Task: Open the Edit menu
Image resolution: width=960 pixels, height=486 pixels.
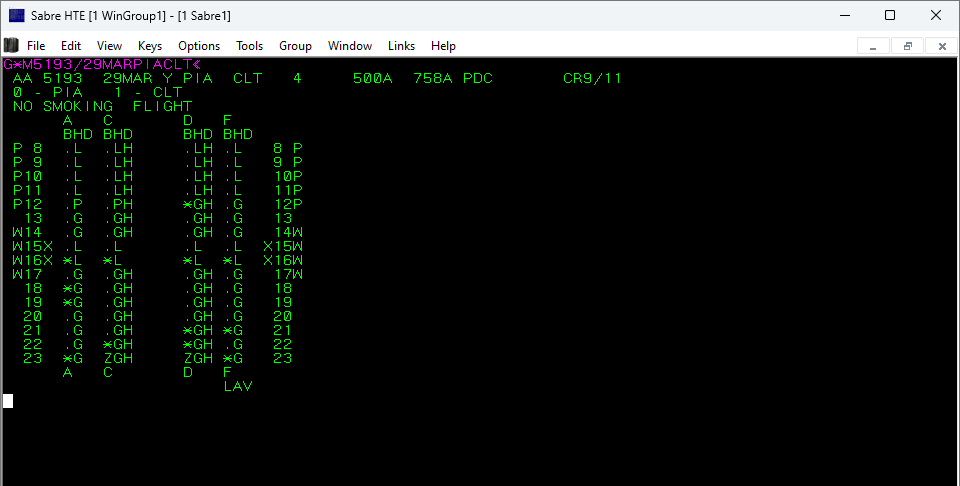Action: (71, 46)
